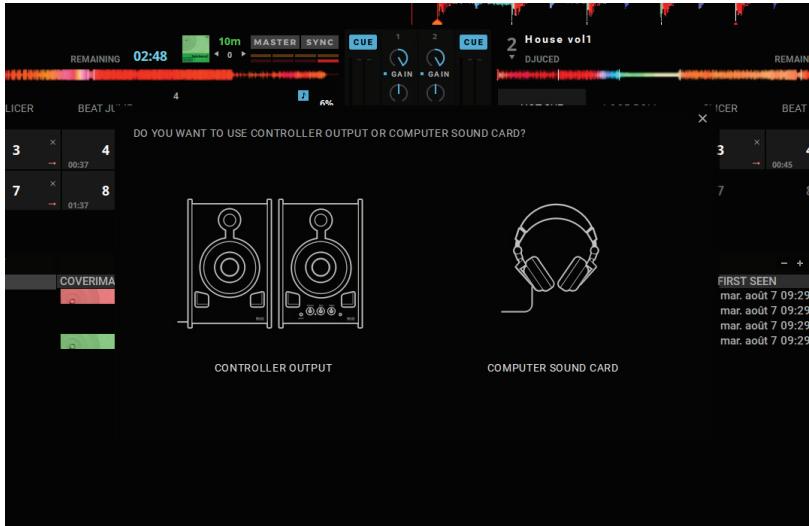The width and height of the screenshot is (809, 526).
Task: Click the plus zoom icon above FIRST SEEN
Action: coord(800,263)
